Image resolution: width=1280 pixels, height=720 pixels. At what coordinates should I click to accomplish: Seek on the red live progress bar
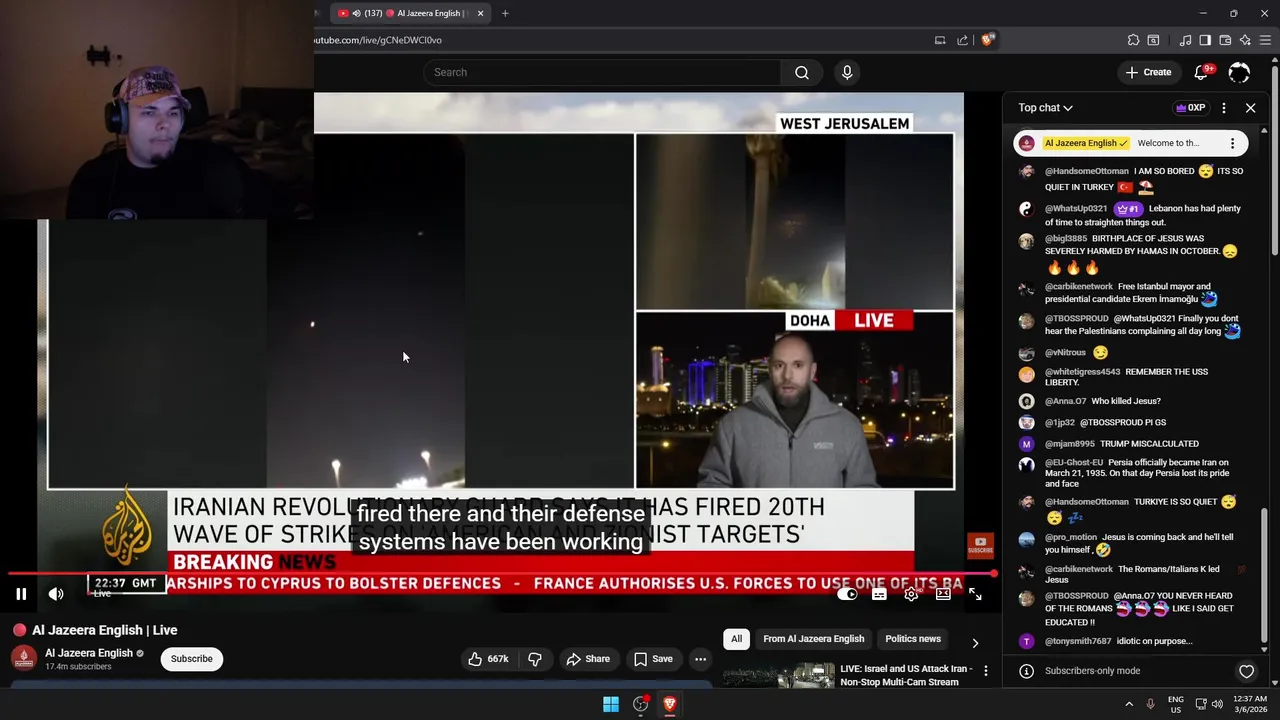[500, 574]
